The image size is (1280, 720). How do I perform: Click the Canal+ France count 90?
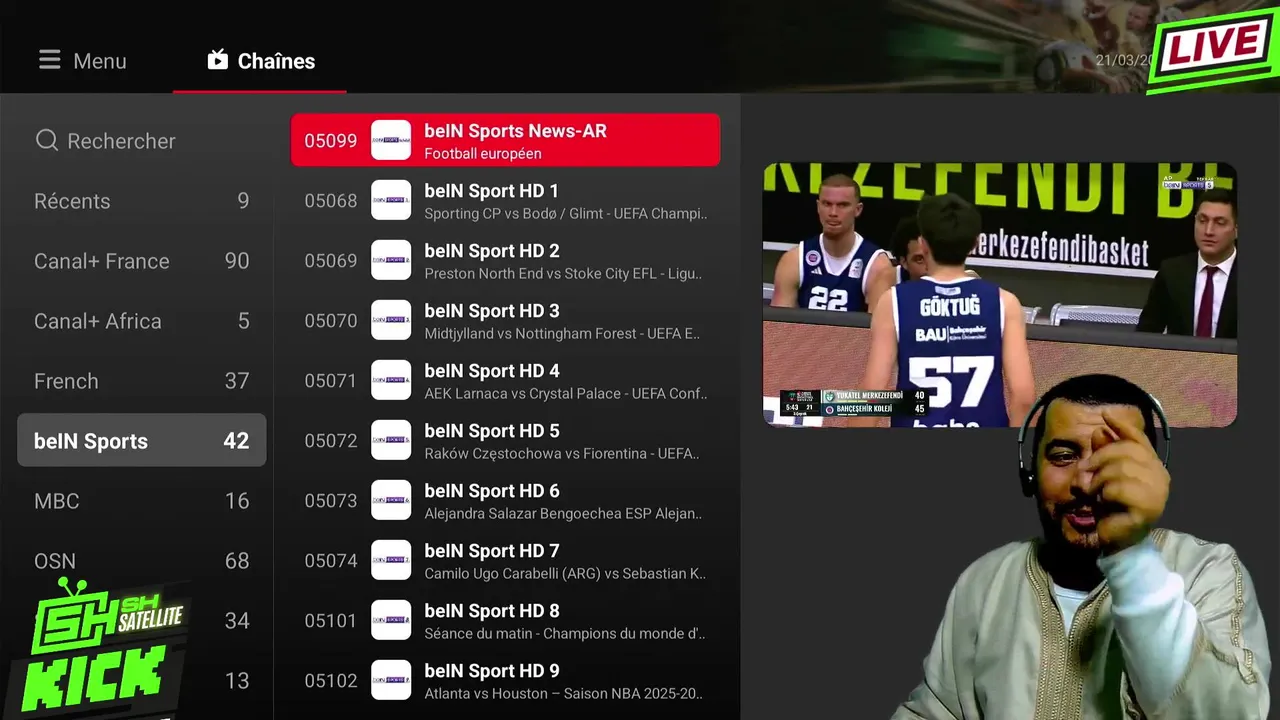(237, 261)
